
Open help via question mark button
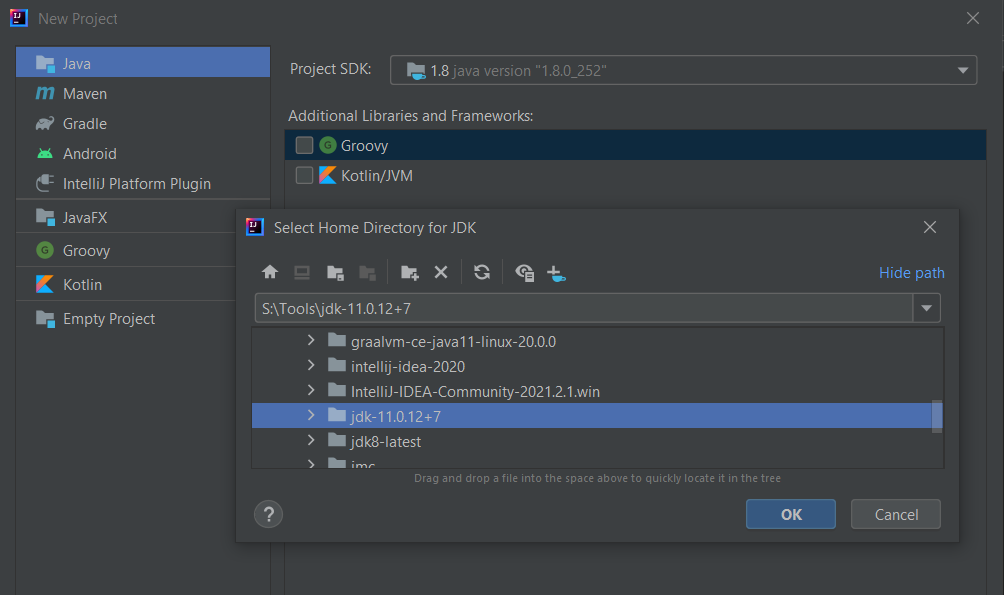268,514
